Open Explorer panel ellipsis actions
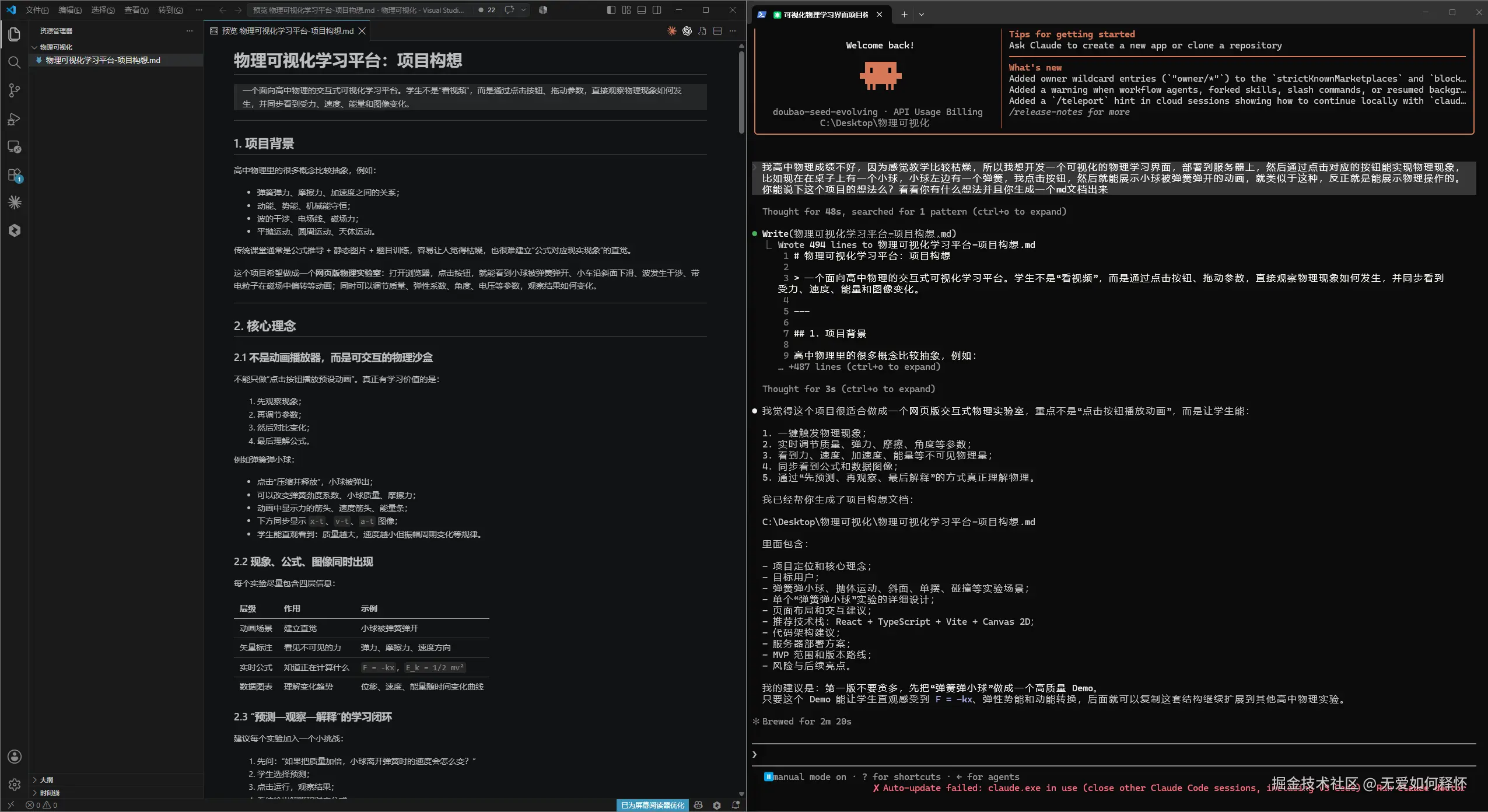This screenshot has width=1488, height=812. 189,31
